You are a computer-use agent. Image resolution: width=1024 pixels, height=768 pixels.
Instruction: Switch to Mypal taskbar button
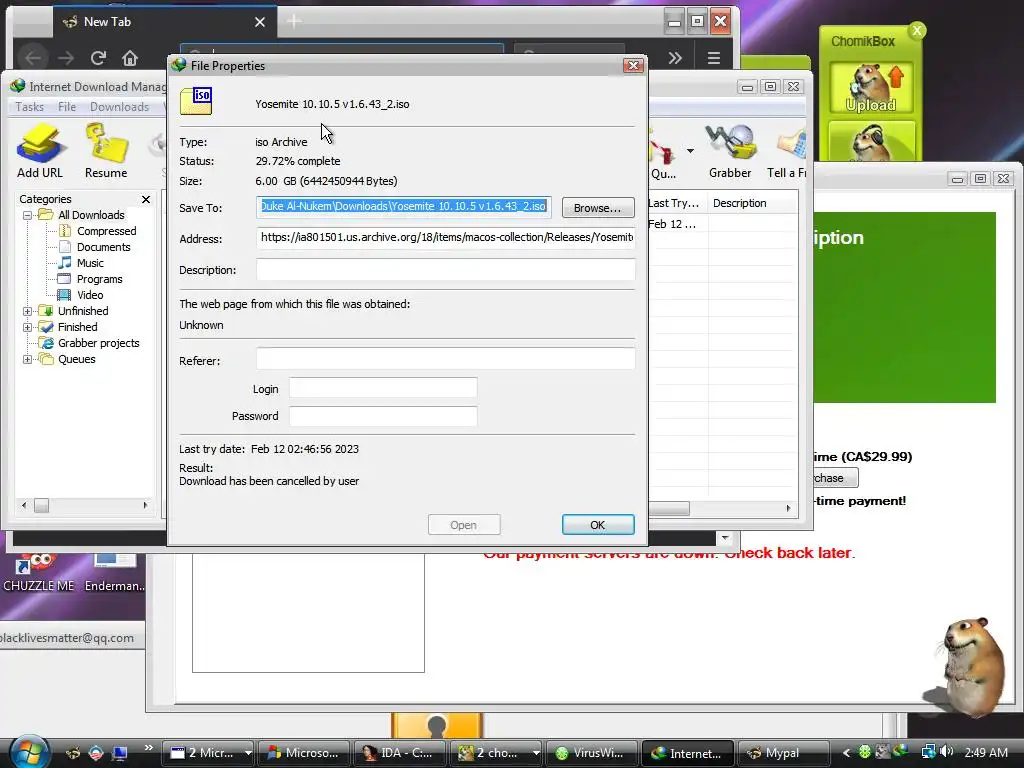point(782,753)
